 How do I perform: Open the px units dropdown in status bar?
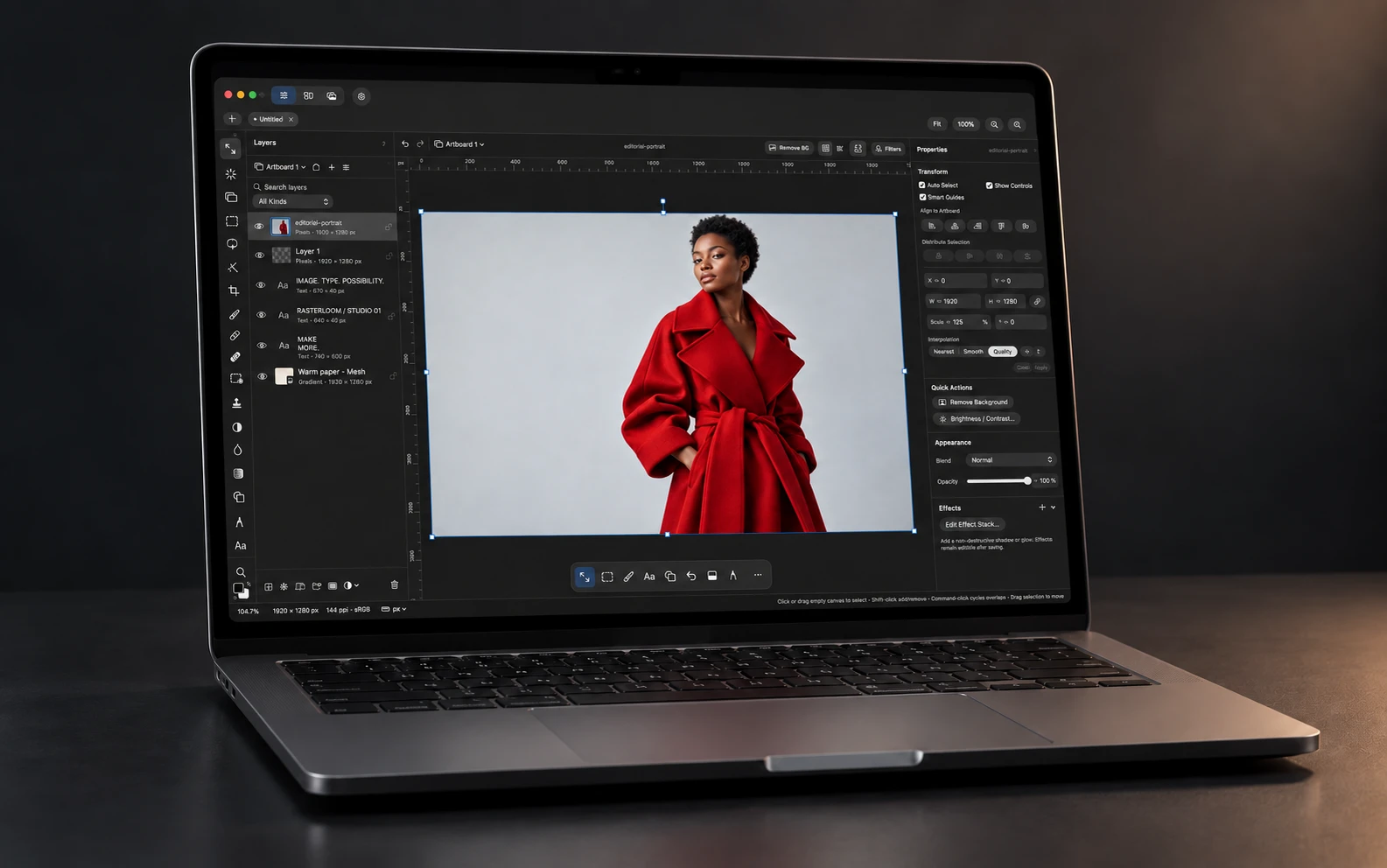point(394,609)
